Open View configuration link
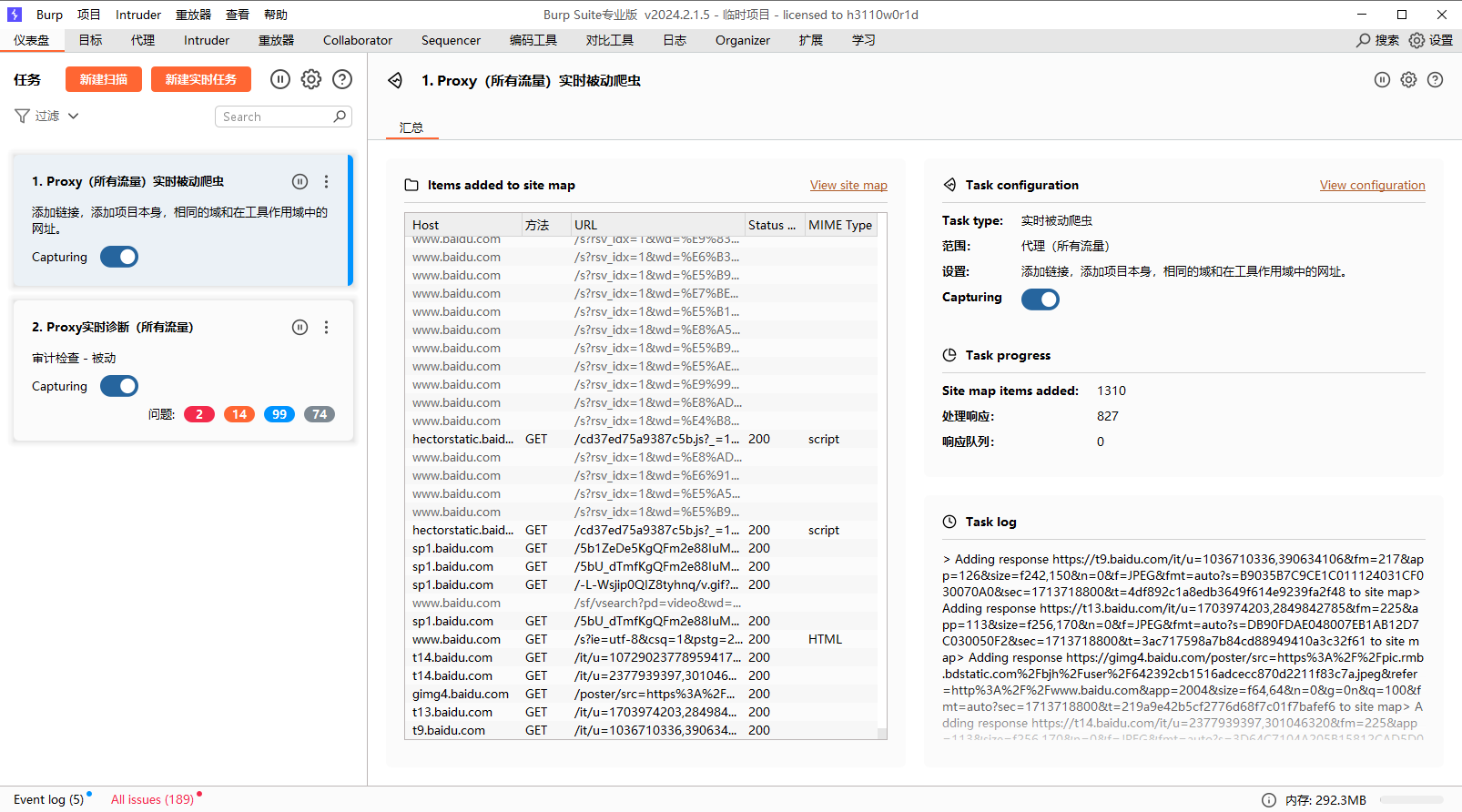The height and width of the screenshot is (812, 1462). click(x=1373, y=185)
